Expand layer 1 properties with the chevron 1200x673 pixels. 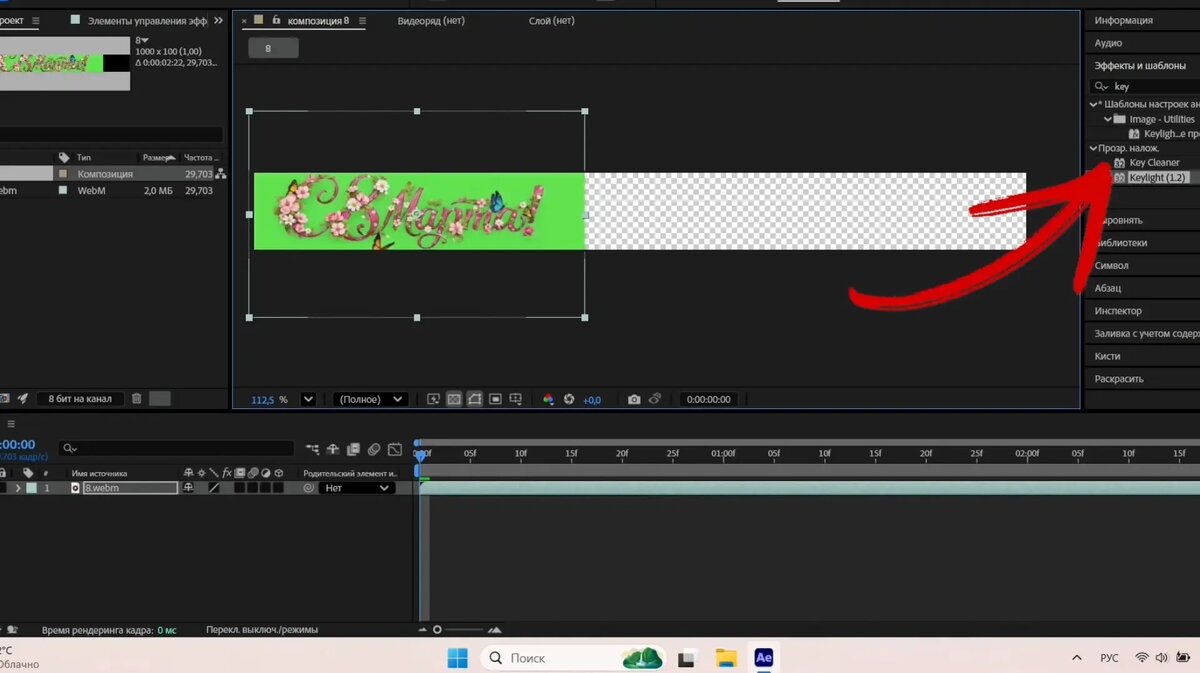pos(18,488)
